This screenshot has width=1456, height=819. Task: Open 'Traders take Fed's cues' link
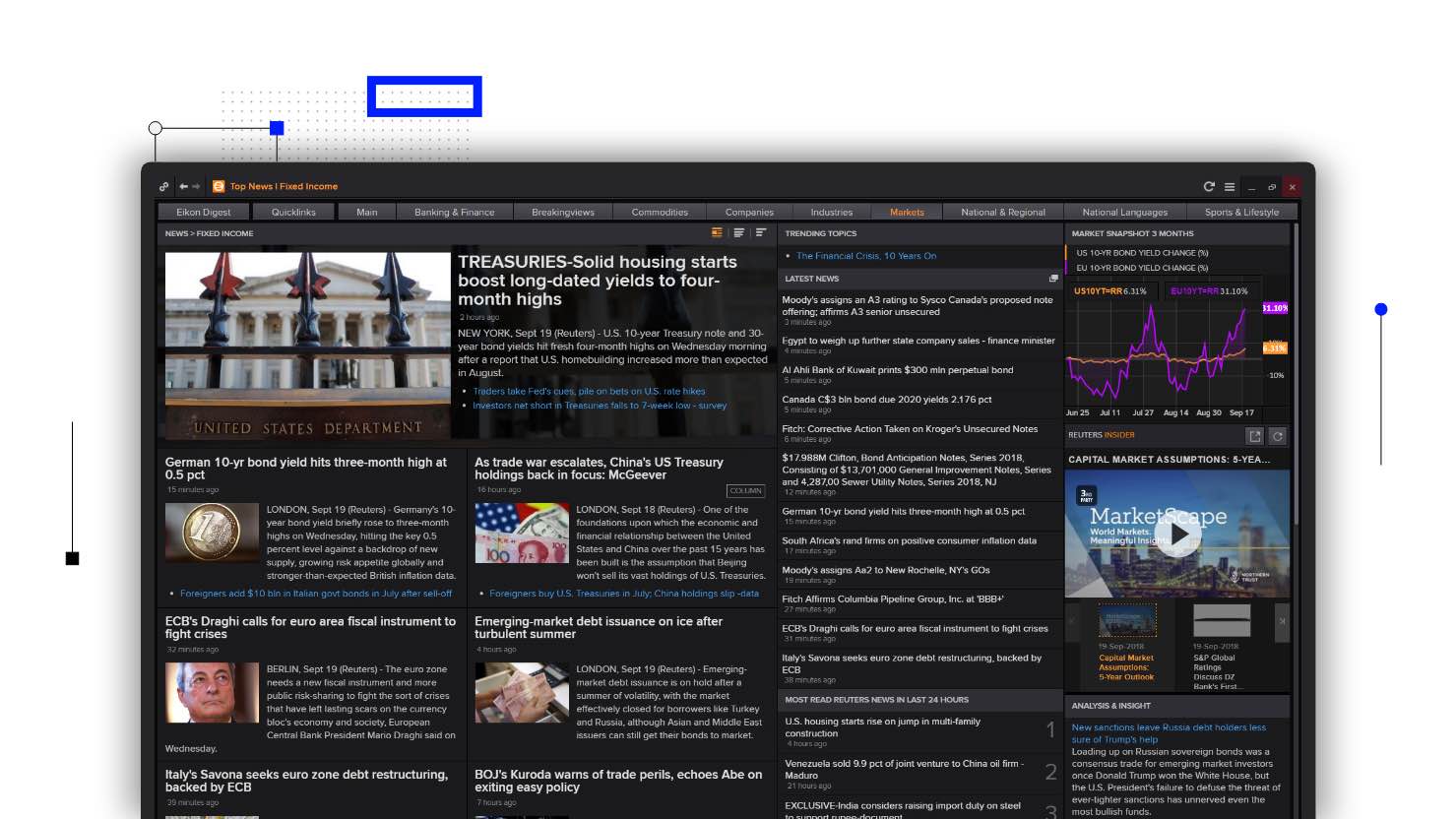click(589, 391)
